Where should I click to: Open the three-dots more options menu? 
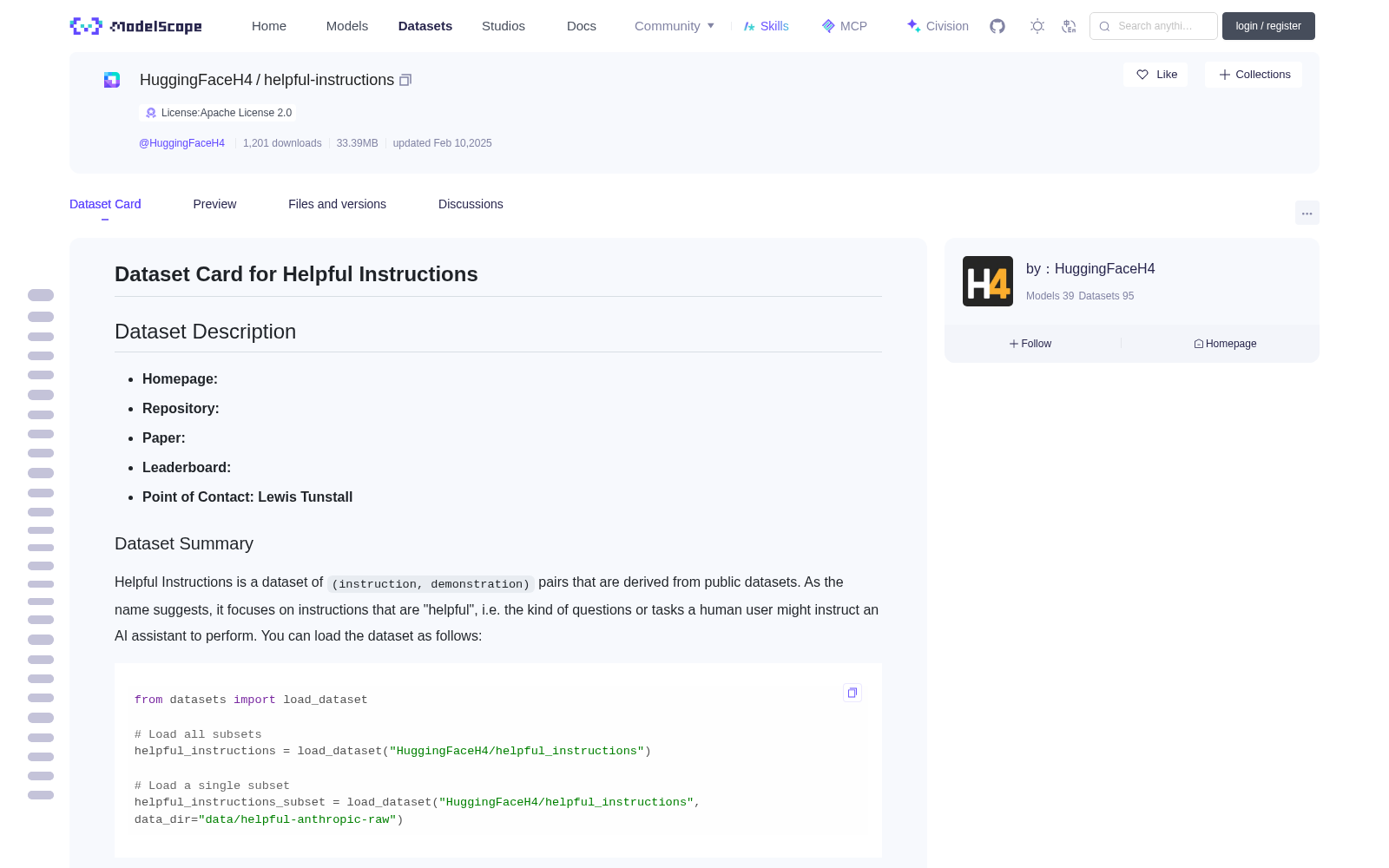pos(1307,213)
